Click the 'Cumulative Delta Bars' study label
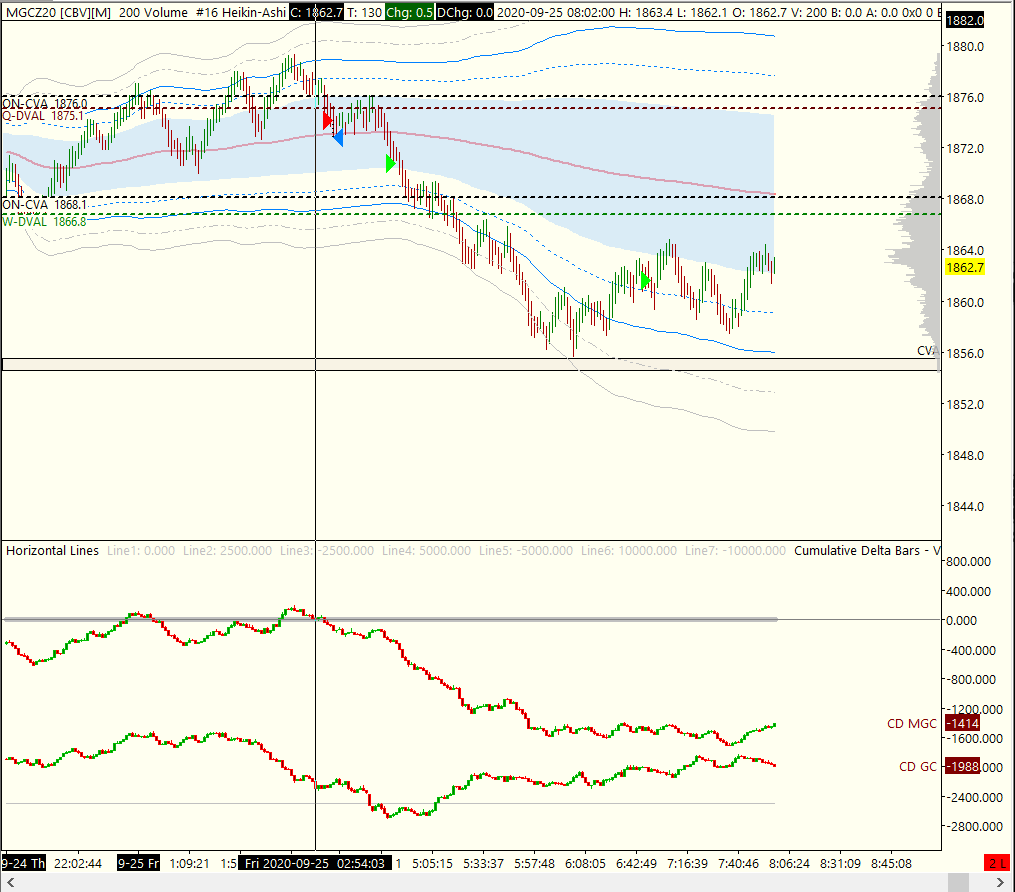Viewport: 1015px width, 892px height. point(857,550)
